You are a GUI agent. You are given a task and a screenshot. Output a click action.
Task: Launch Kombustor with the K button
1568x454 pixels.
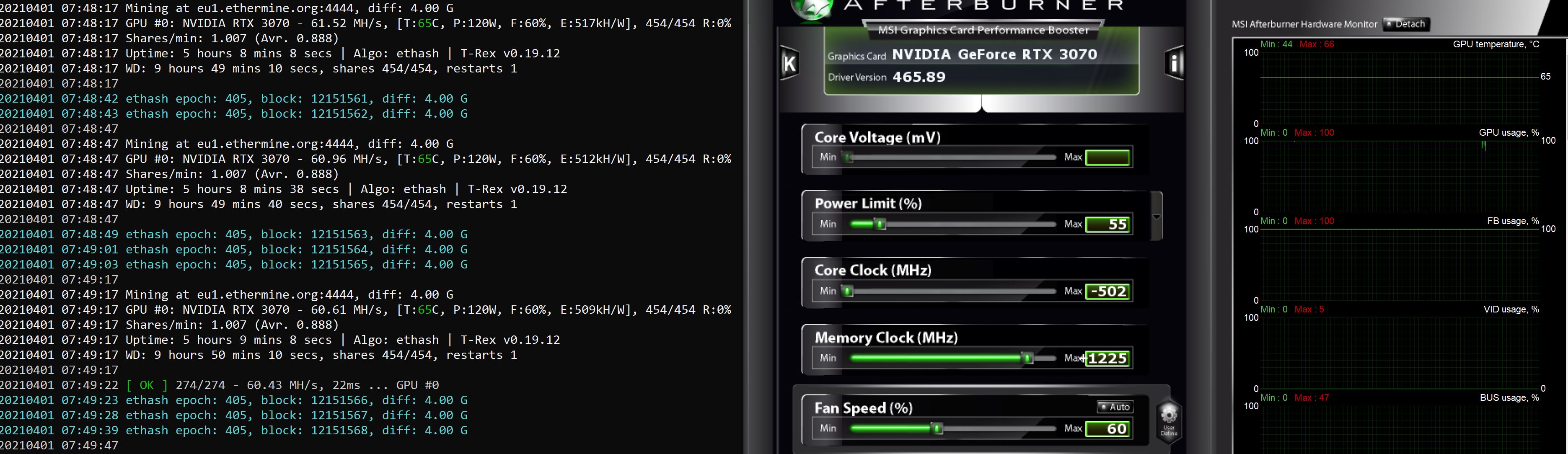coord(789,63)
